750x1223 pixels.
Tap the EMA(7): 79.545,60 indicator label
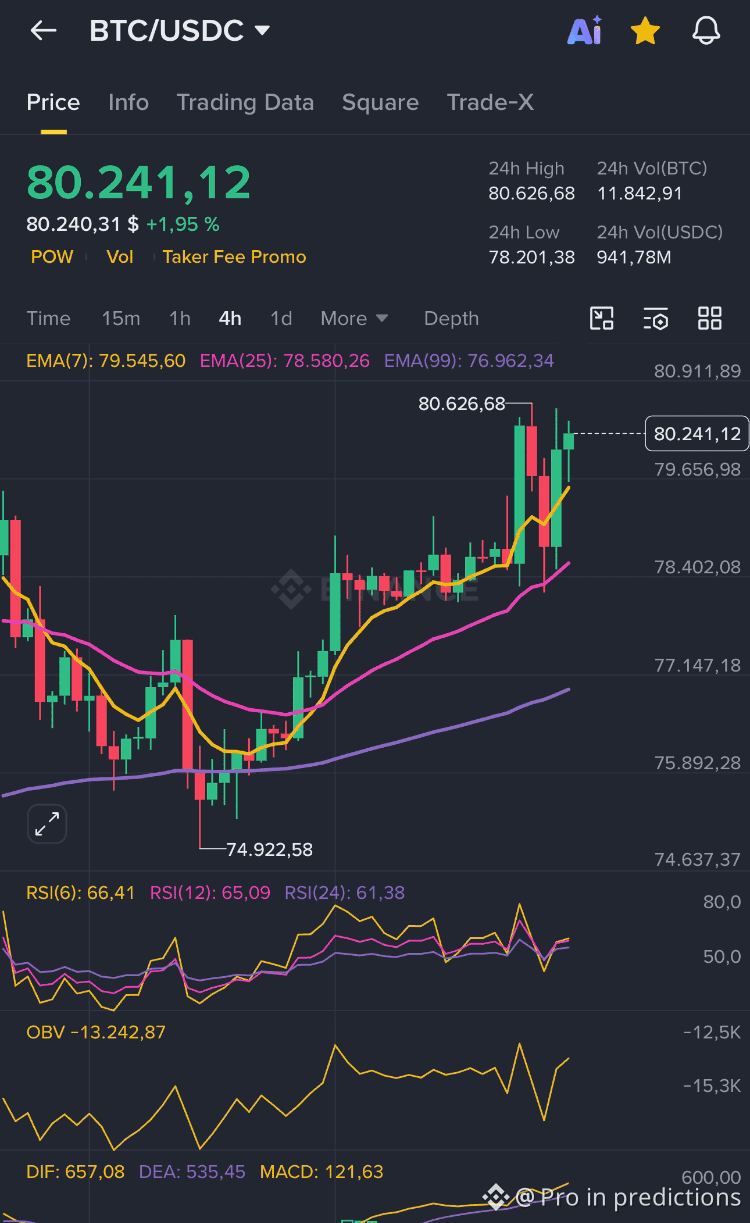106,361
